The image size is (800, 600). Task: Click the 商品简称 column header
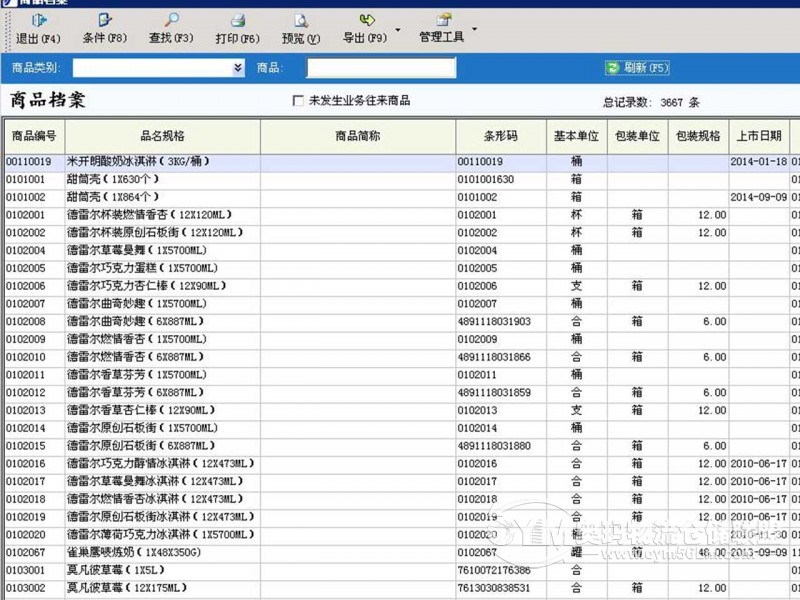click(x=358, y=136)
